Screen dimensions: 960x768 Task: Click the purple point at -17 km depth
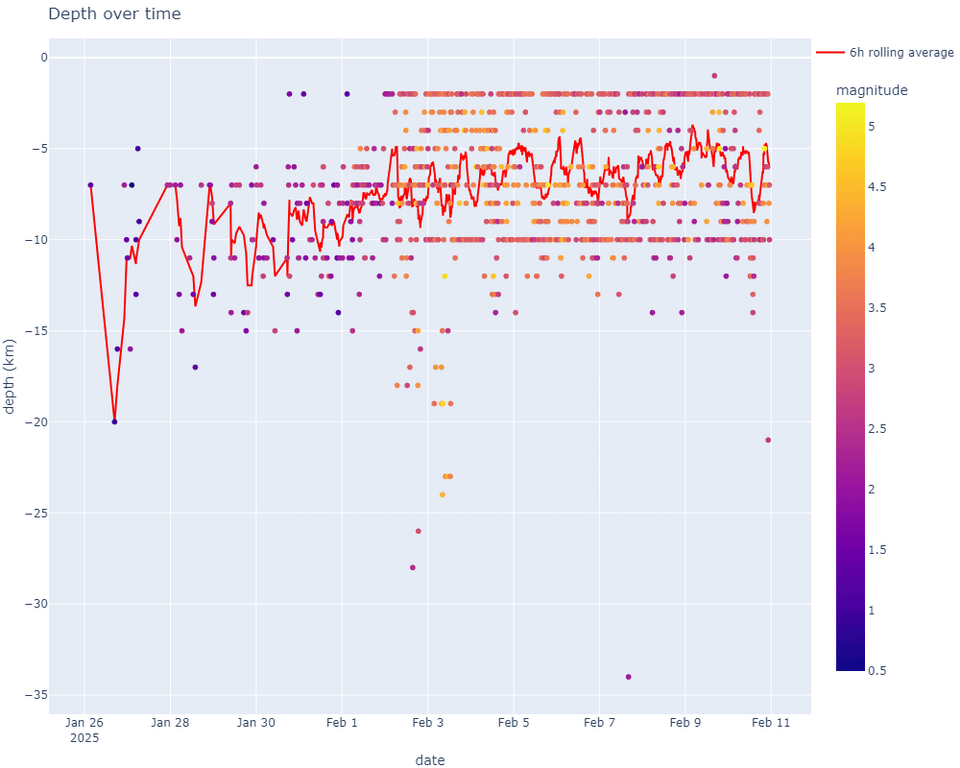(x=195, y=367)
